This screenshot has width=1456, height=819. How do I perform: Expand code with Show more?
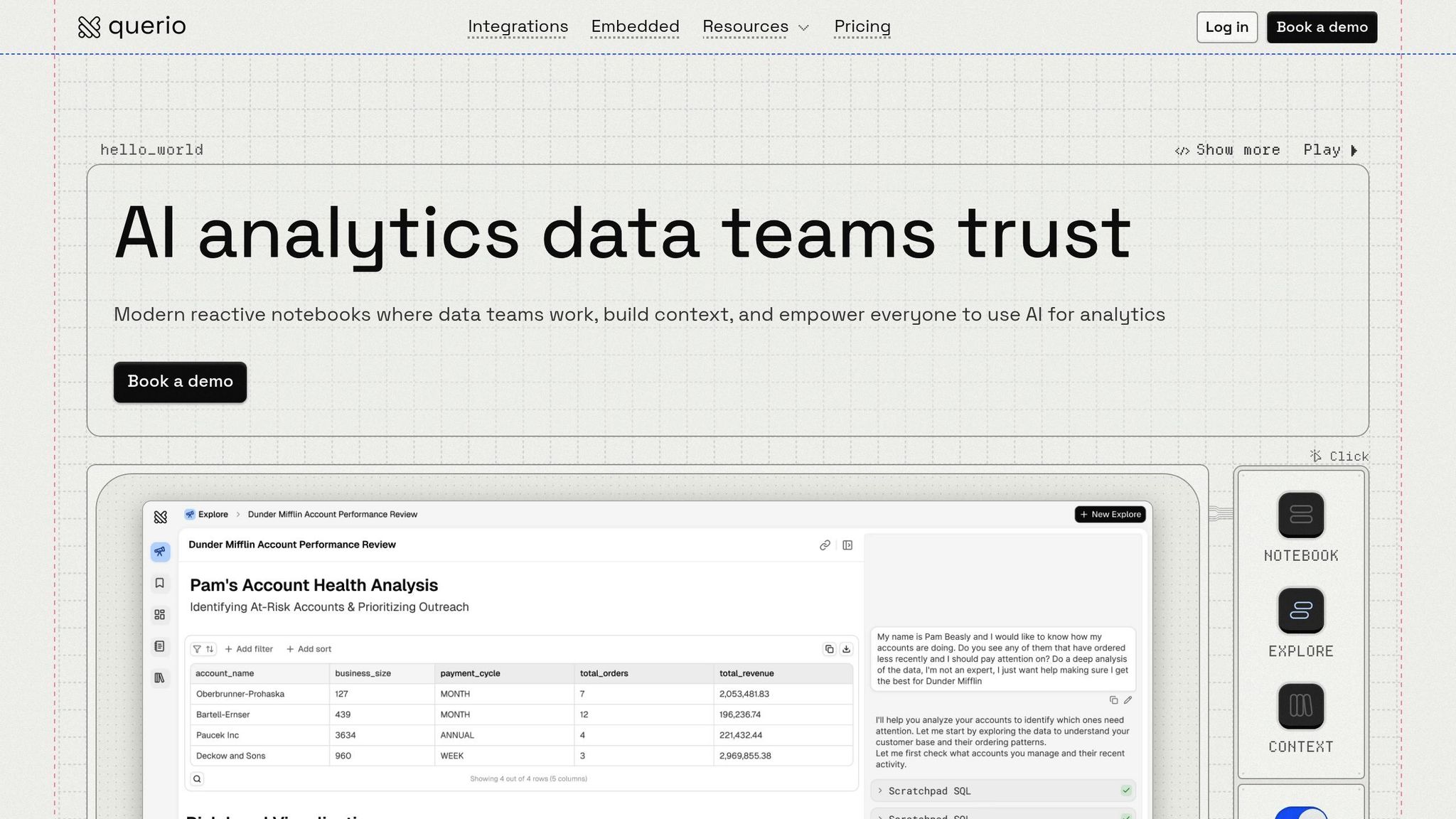[1228, 150]
